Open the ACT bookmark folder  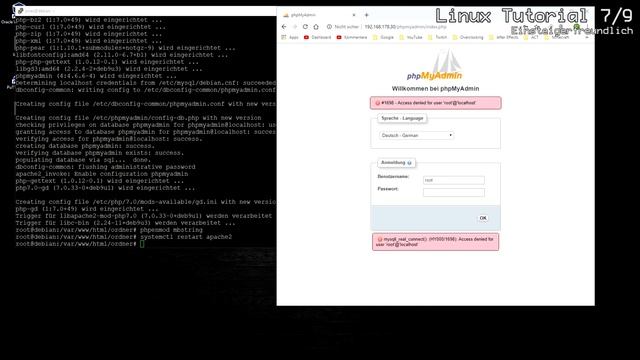coord(531,37)
